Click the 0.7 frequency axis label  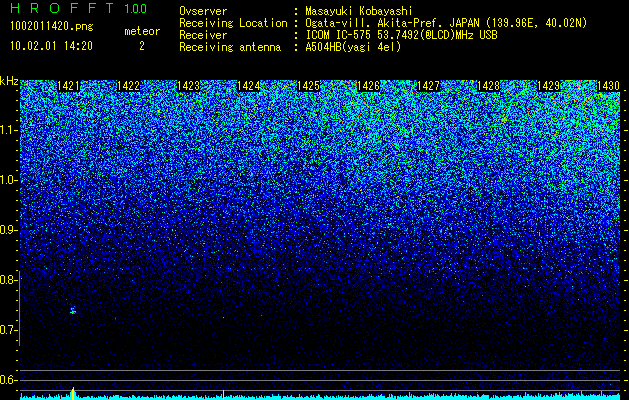point(8,330)
